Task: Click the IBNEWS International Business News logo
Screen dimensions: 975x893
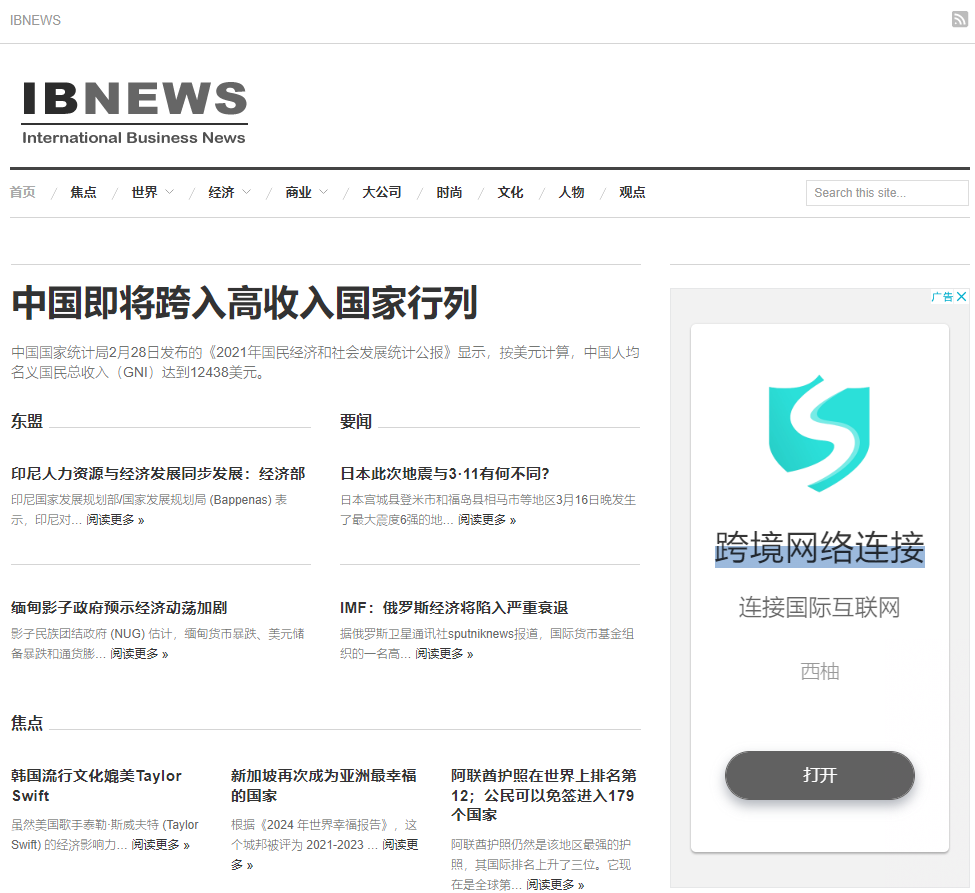Action: pos(134,113)
